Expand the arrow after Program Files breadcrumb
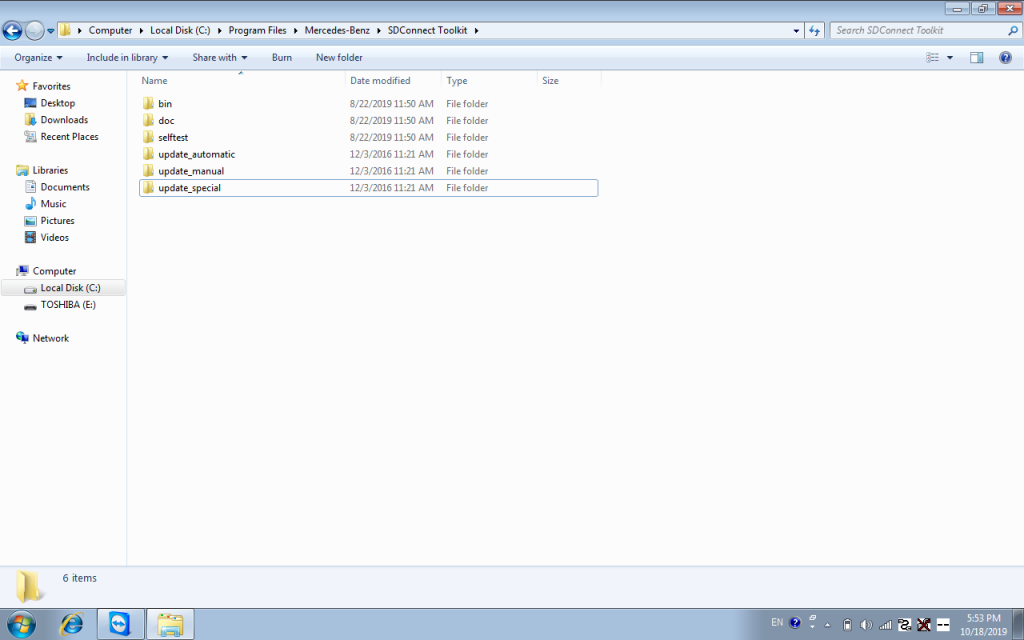This screenshot has width=1024, height=640. tap(296, 31)
